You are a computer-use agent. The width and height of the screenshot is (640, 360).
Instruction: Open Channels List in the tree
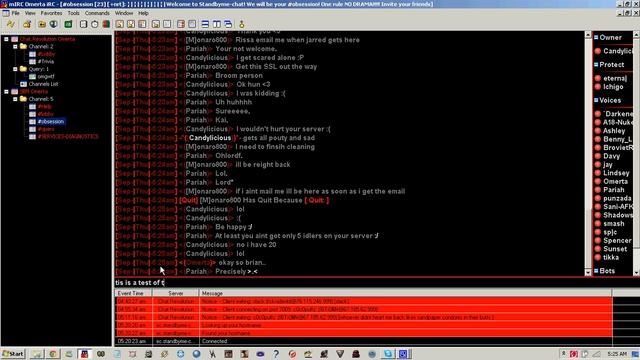pos(43,84)
